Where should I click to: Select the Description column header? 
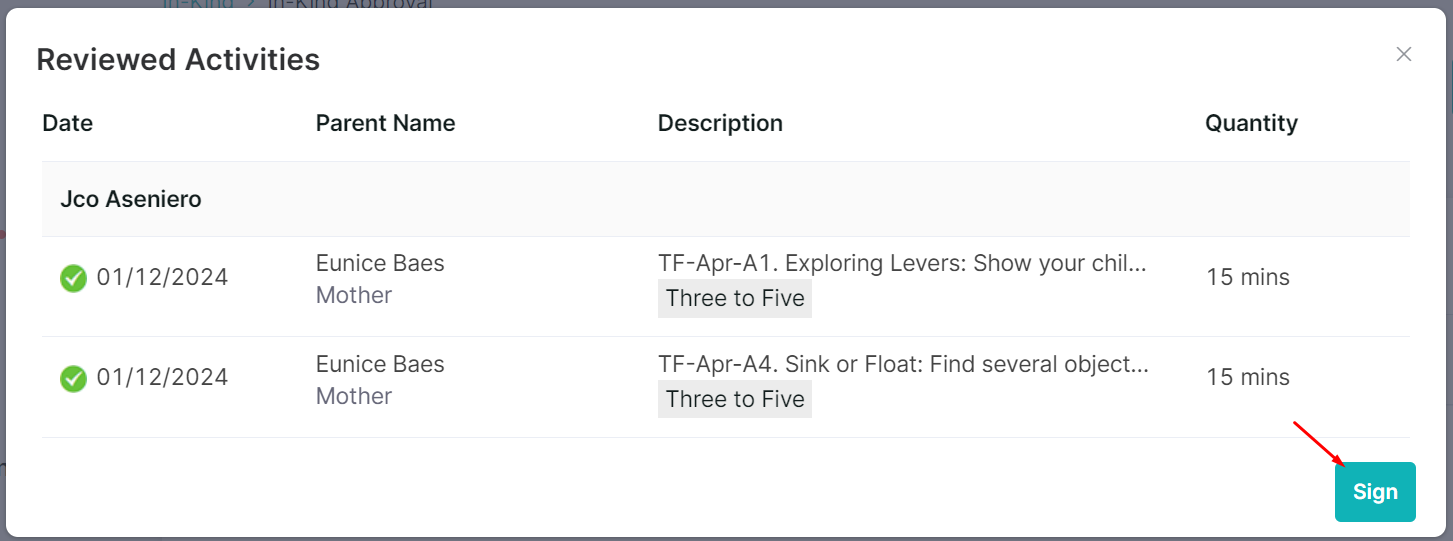pyautogui.click(x=720, y=123)
